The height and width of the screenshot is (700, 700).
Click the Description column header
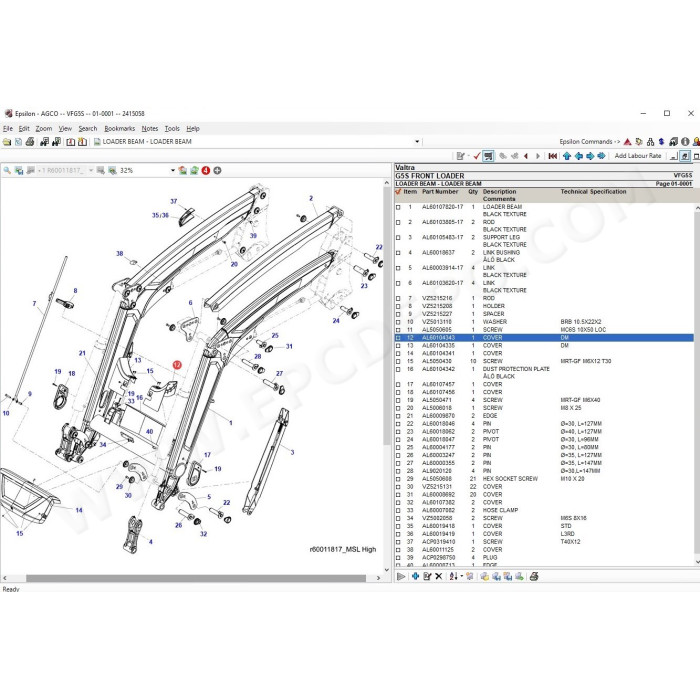499,192
